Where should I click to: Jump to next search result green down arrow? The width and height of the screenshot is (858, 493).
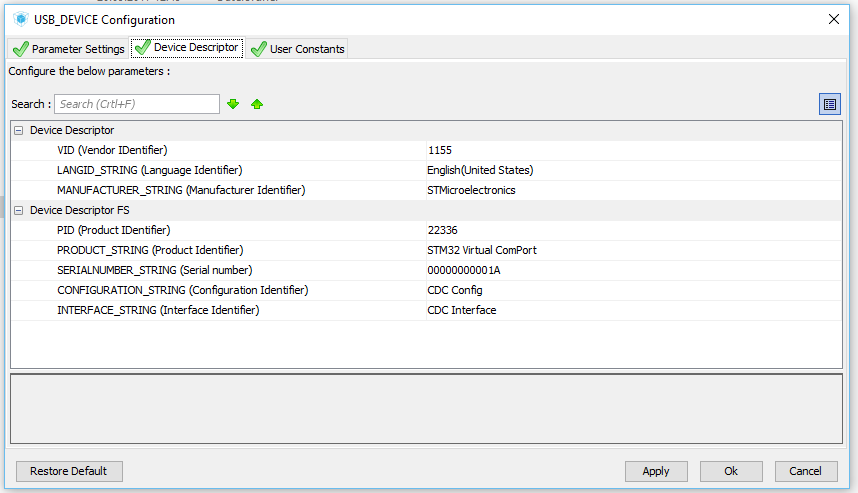click(233, 104)
